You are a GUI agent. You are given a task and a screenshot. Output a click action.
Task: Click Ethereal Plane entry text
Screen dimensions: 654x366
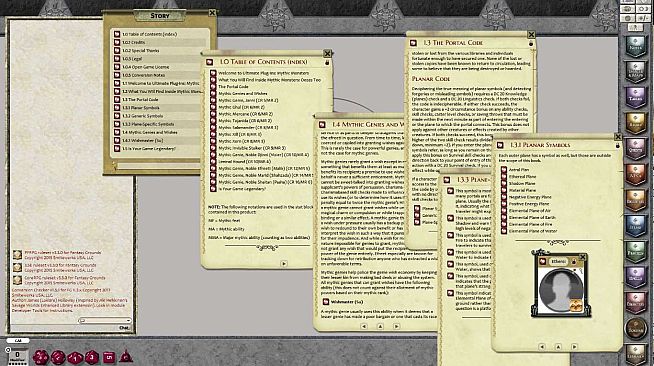(x=522, y=177)
